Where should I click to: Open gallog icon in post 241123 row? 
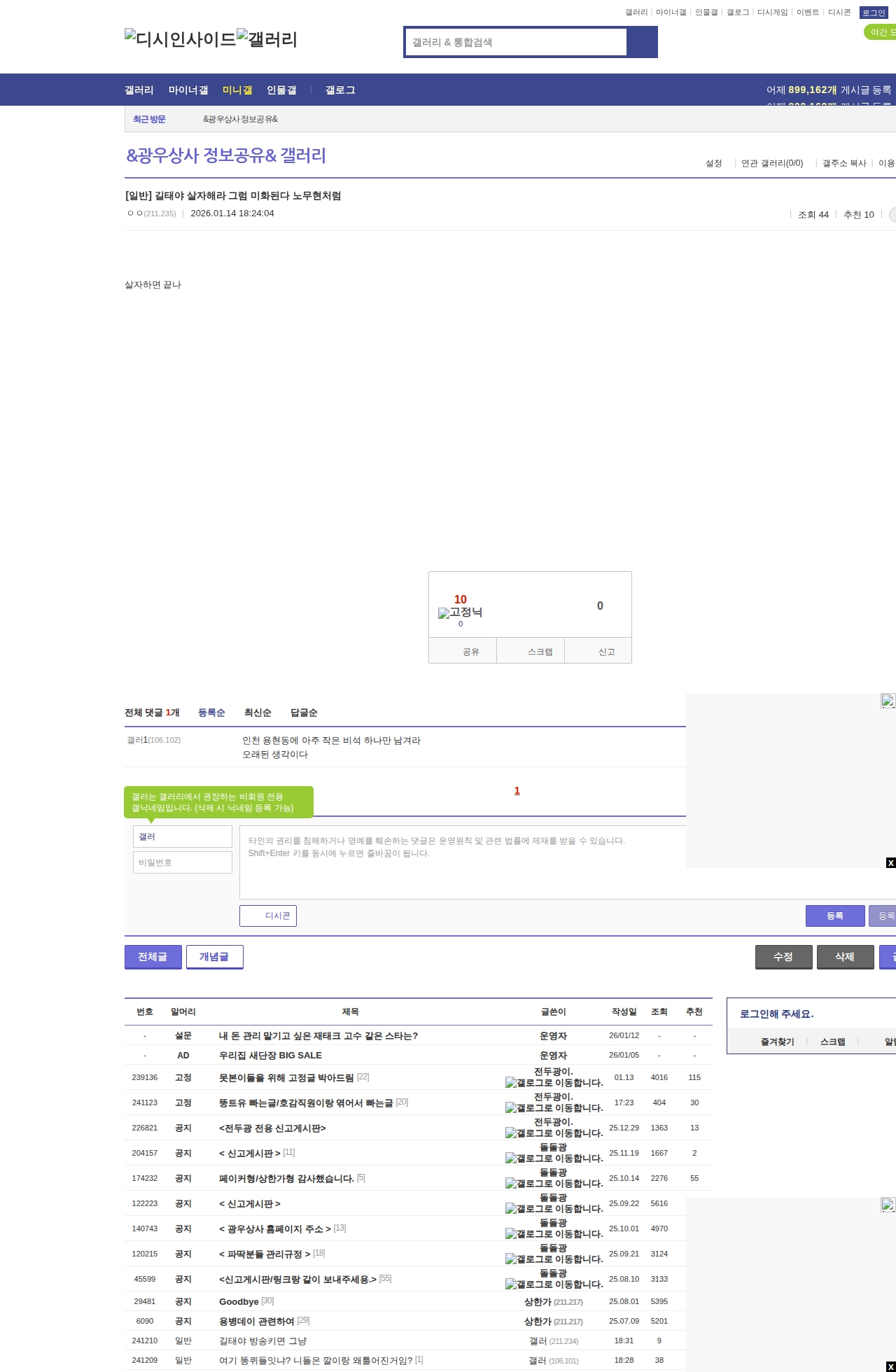[554, 1108]
